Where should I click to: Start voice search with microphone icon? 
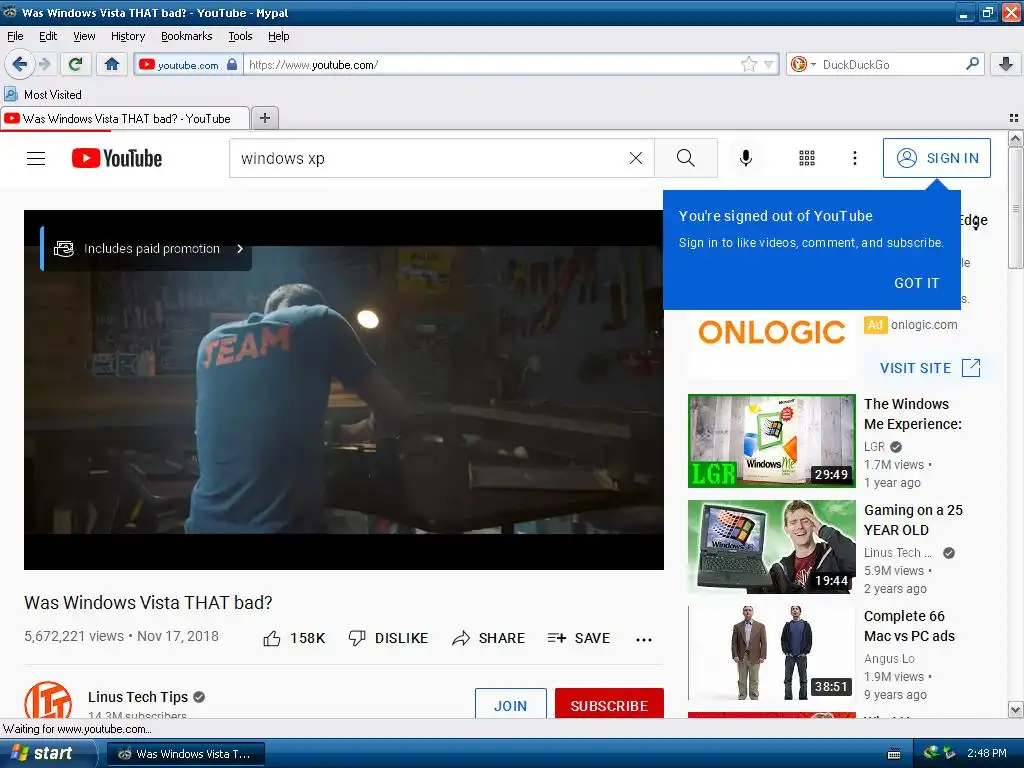746,158
